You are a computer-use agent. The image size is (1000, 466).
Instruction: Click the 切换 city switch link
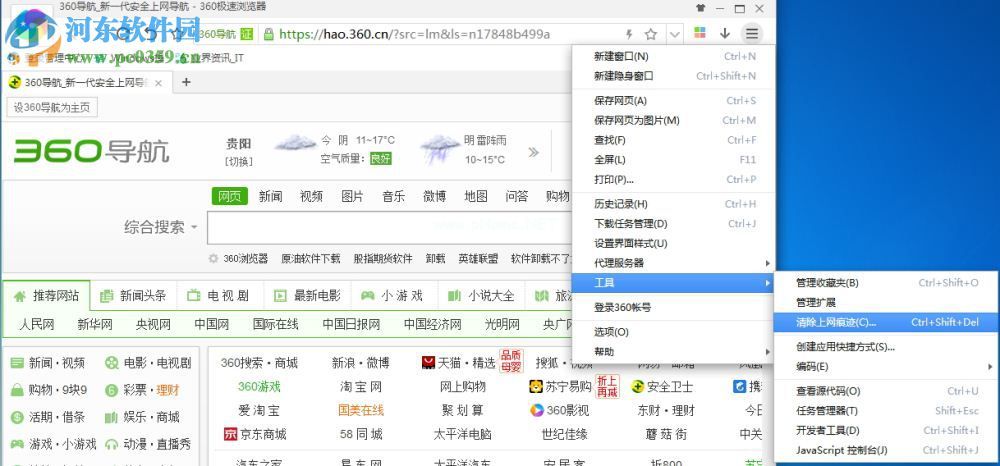tap(239, 161)
